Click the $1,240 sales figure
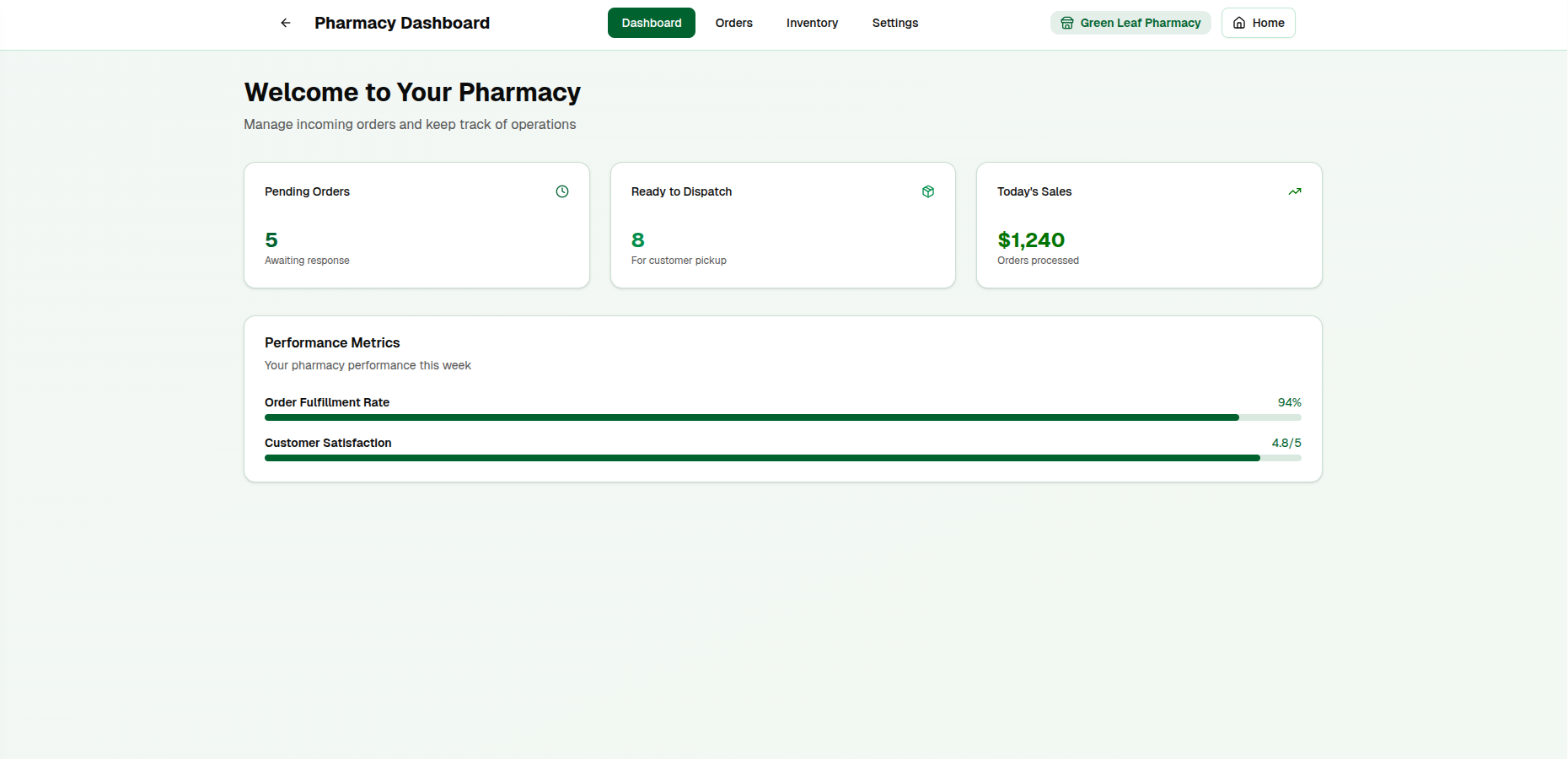 pyautogui.click(x=1030, y=240)
